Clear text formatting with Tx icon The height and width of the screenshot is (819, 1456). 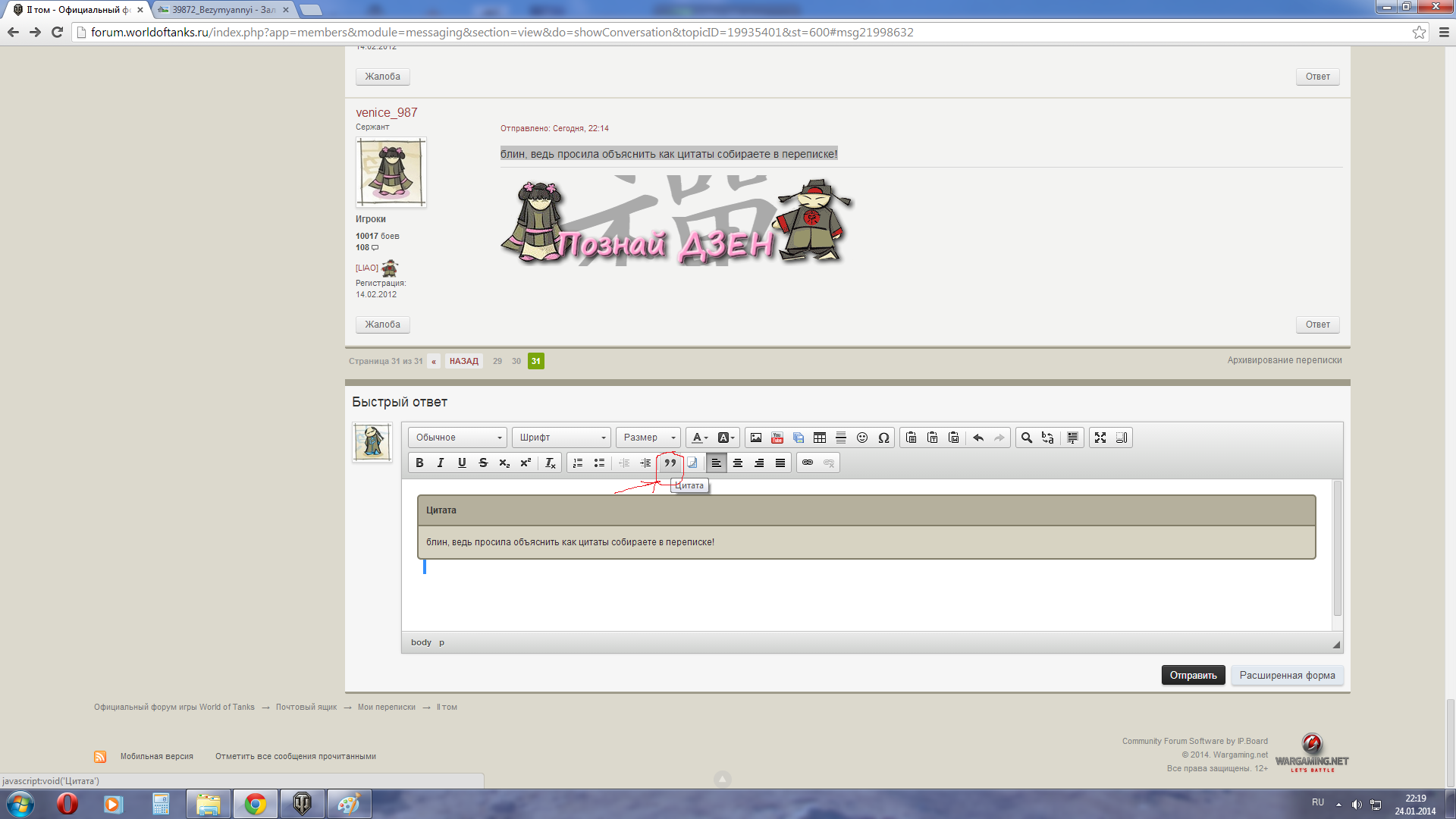click(x=551, y=463)
